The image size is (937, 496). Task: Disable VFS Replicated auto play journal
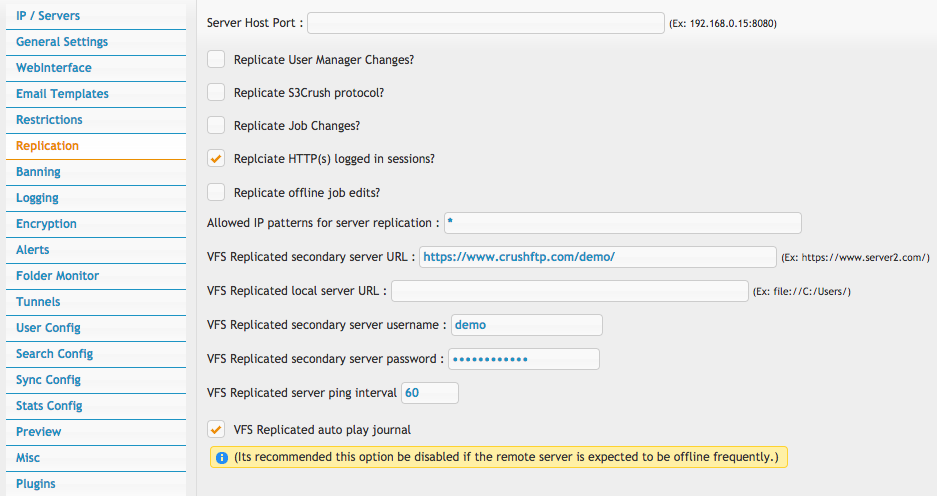216,429
